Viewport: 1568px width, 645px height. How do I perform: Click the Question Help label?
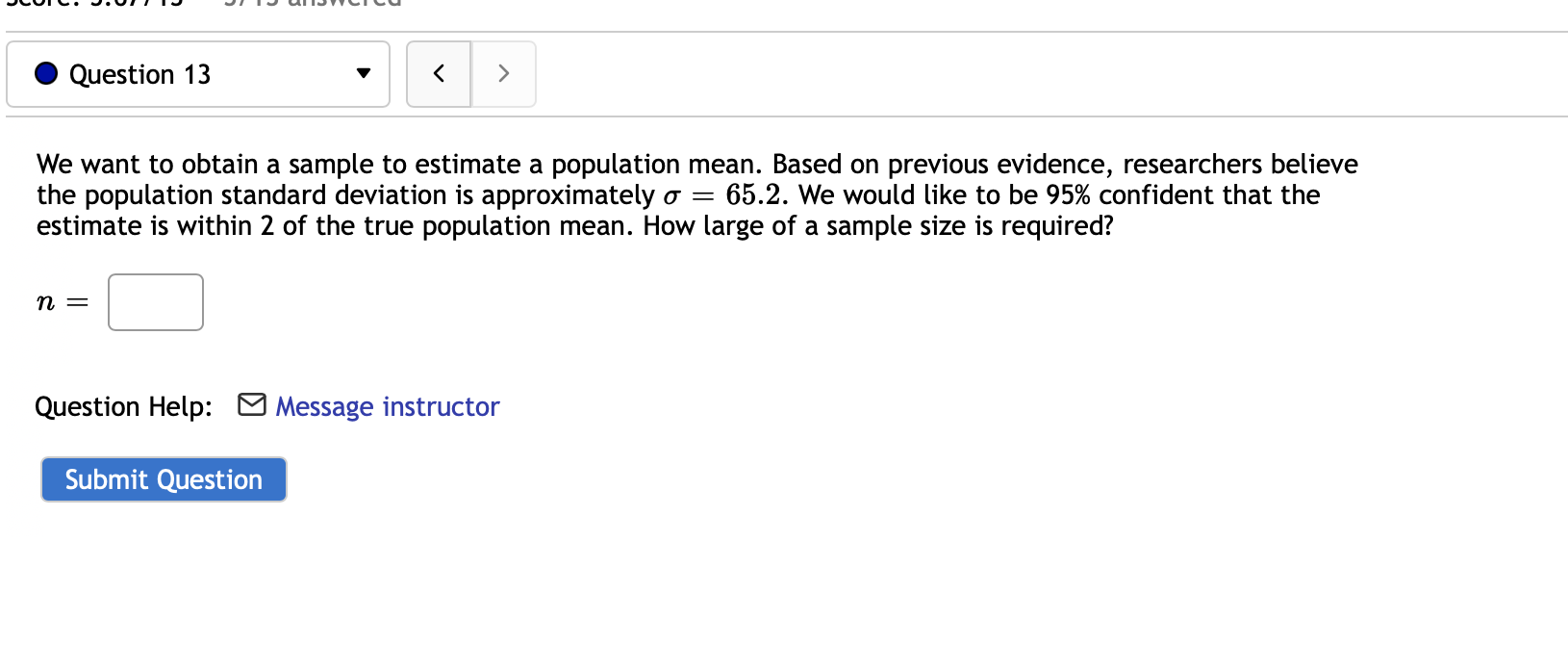(x=123, y=406)
